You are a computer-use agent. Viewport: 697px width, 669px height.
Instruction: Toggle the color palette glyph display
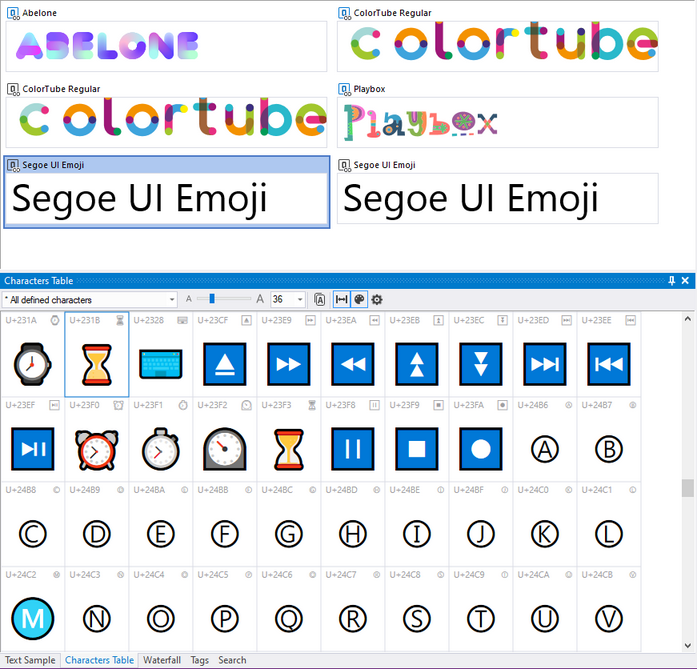pyautogui.click(x=359, y=300)
